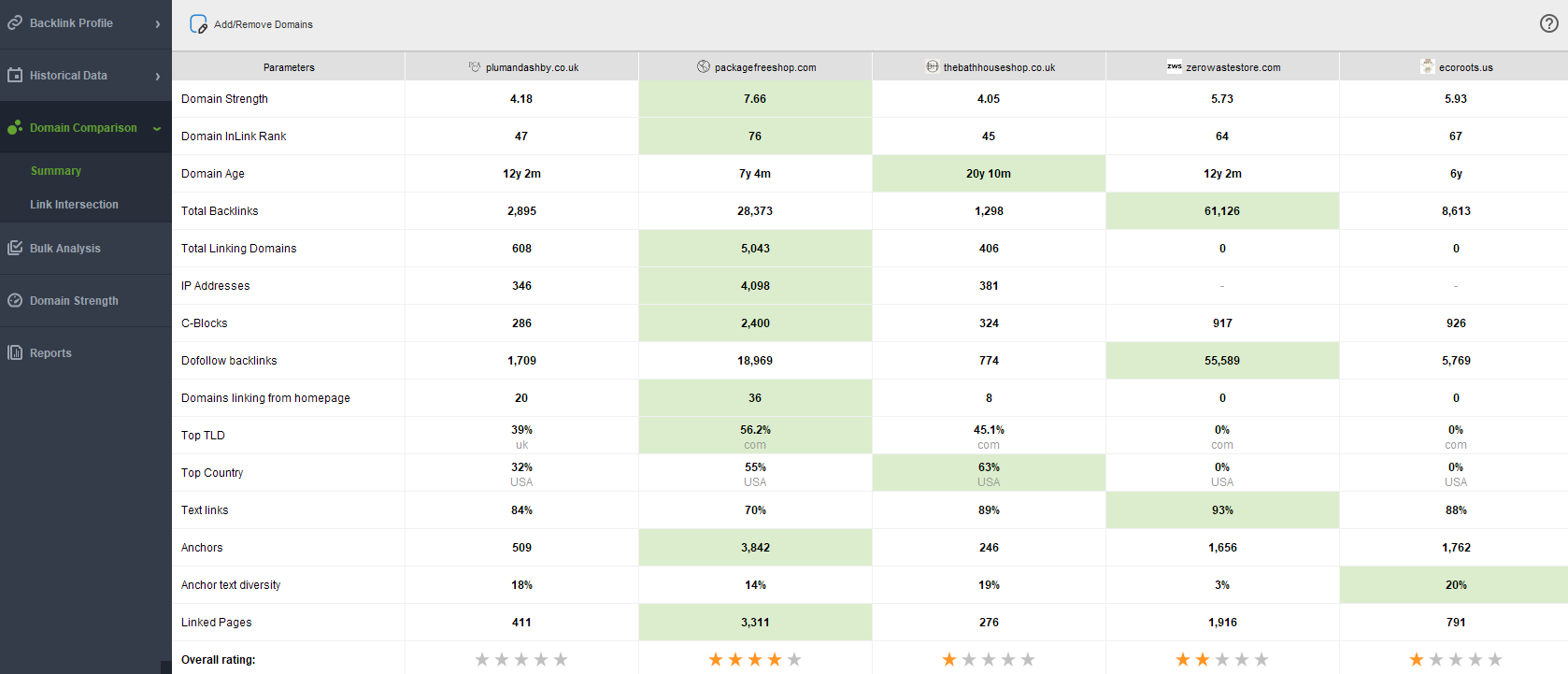
Task: Click thebathhouseshop.co.uk favicon in header
Action: point(933,66)
